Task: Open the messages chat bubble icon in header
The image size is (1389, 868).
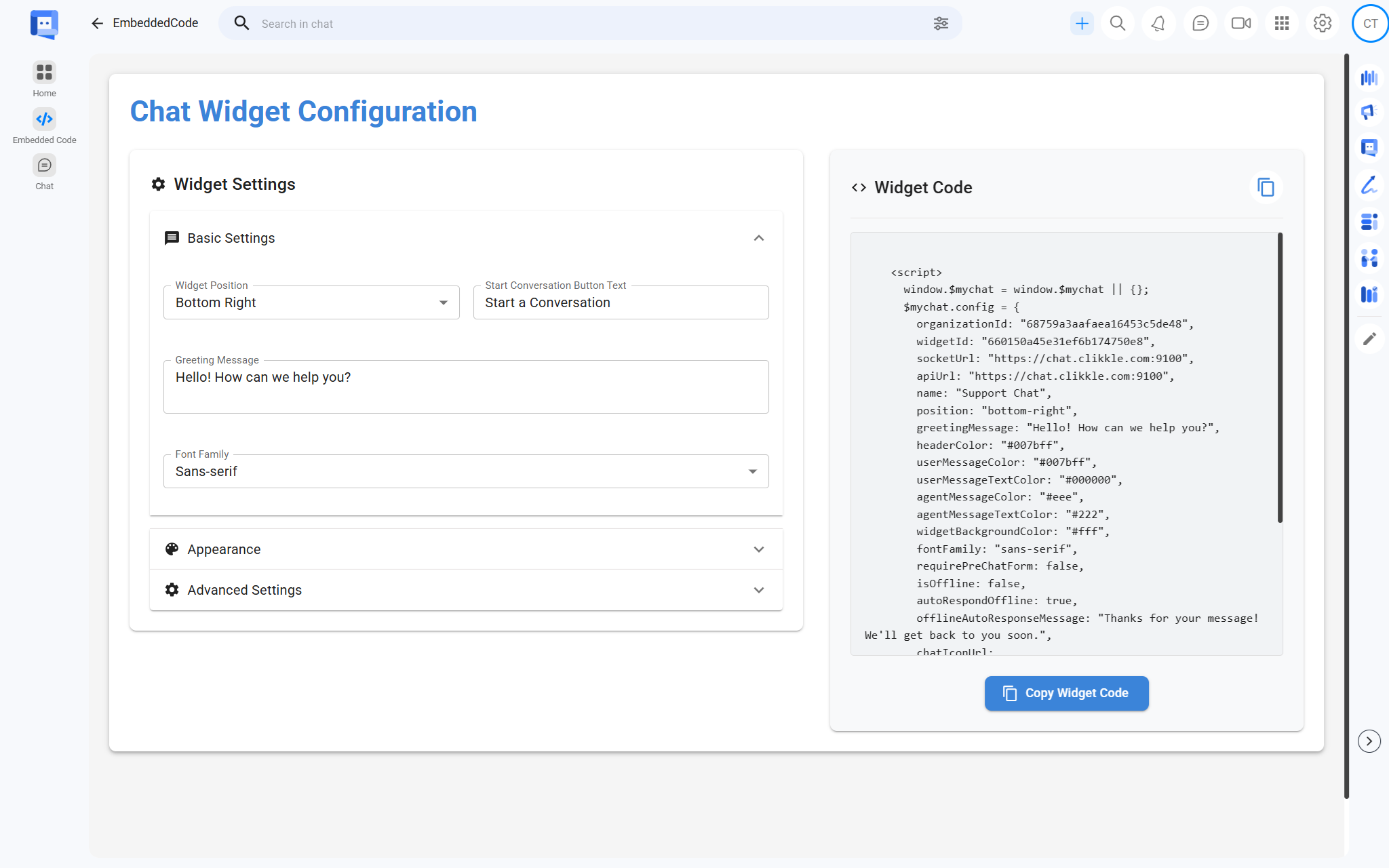Action: pyautogui.click(x=1200, y=24)
